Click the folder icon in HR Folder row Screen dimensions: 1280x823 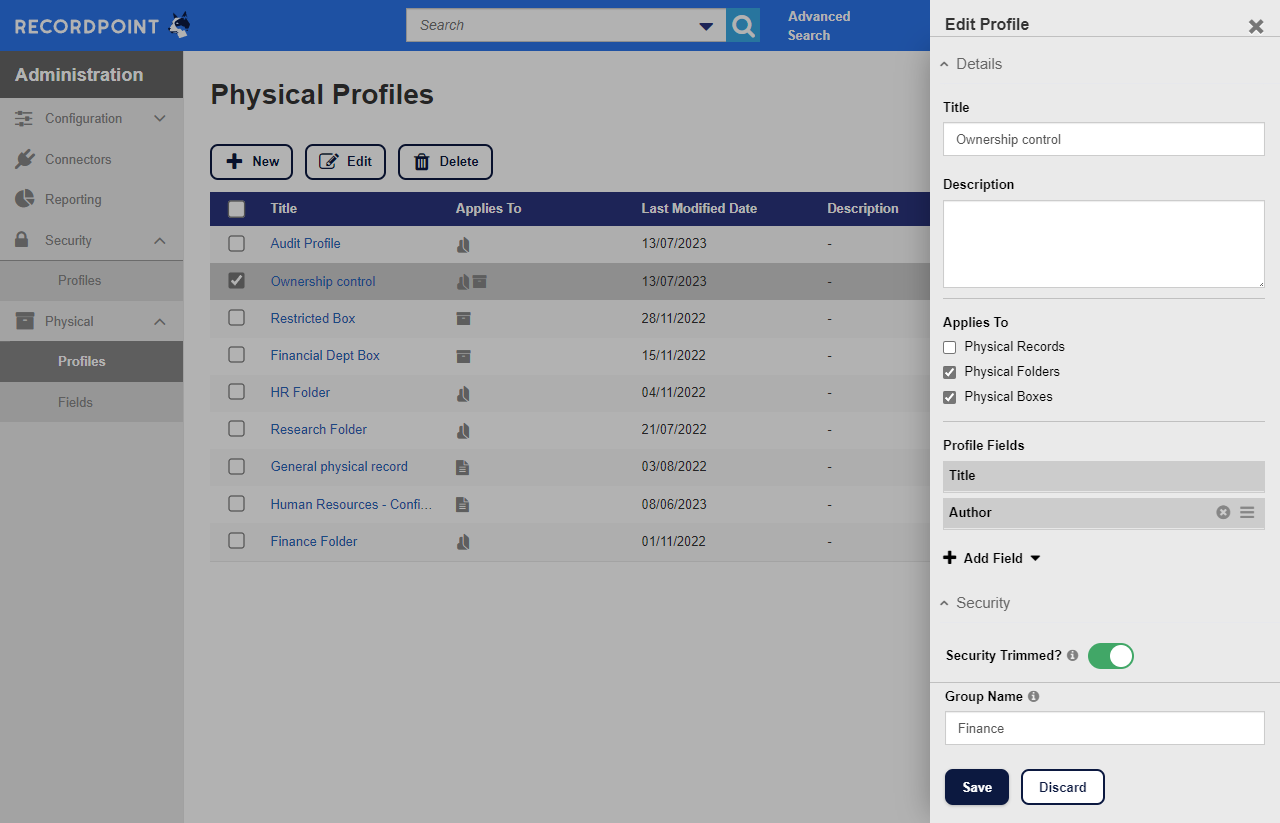(463, 394)
